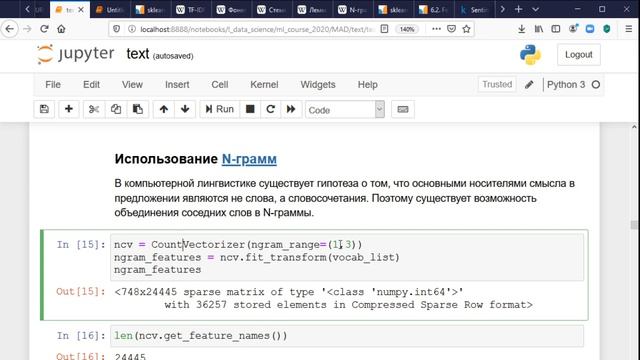The height and width of the screenshot is (360, 640).
Task: Open the command palette keyboard icon
Action: [403, 109]
